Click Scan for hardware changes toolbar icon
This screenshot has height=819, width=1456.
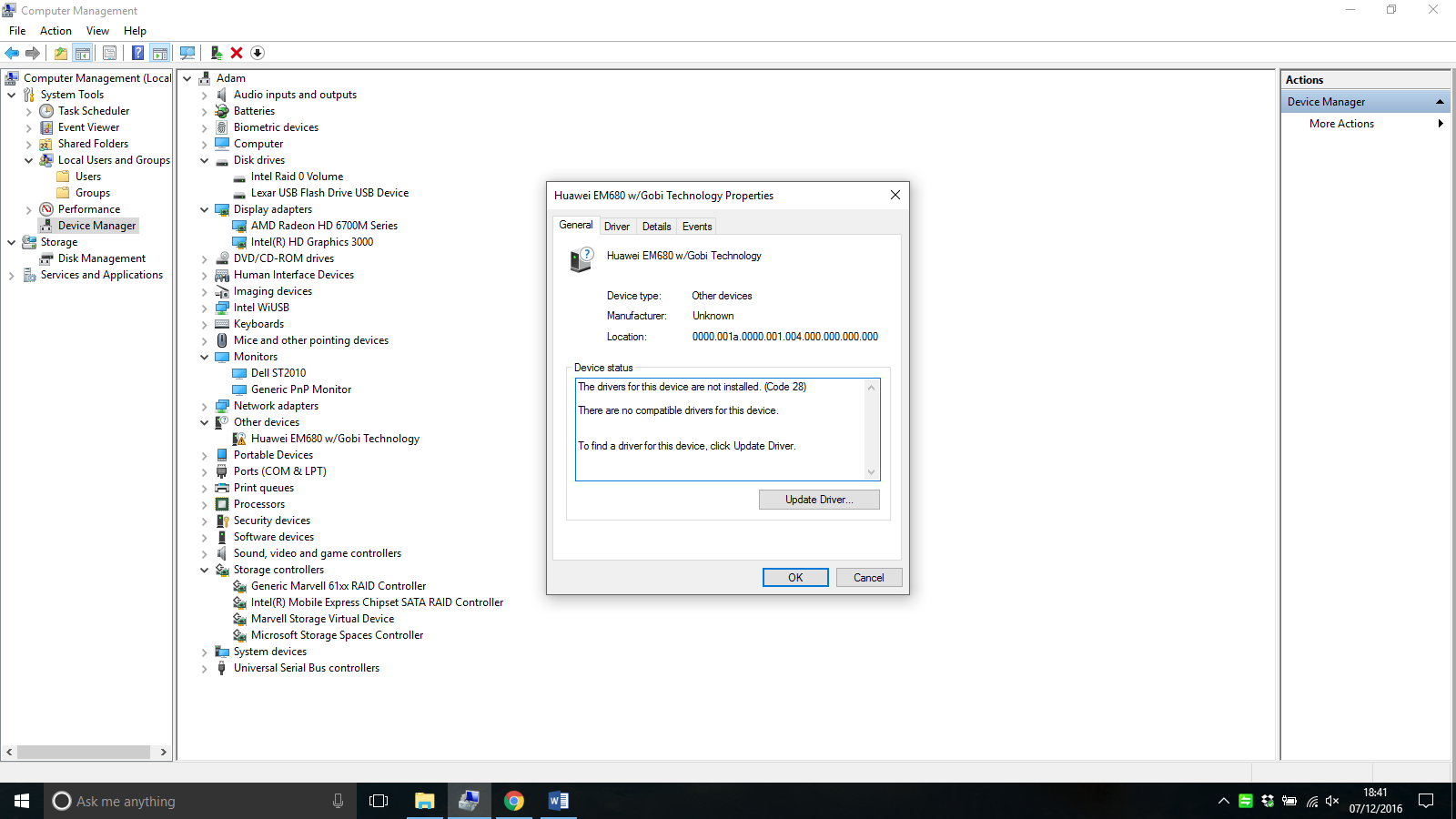187,53
